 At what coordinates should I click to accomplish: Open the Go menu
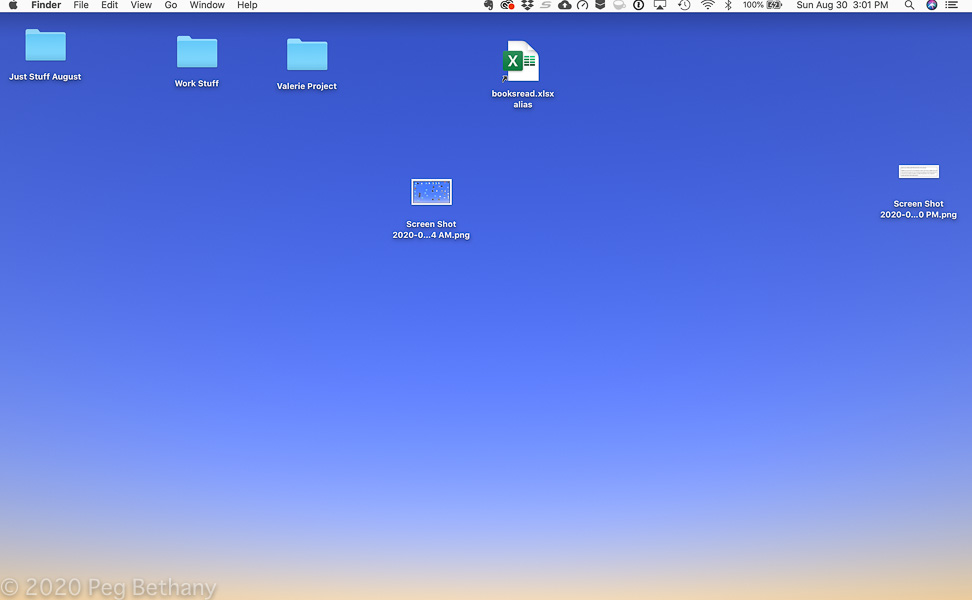(x=170, y=5)
